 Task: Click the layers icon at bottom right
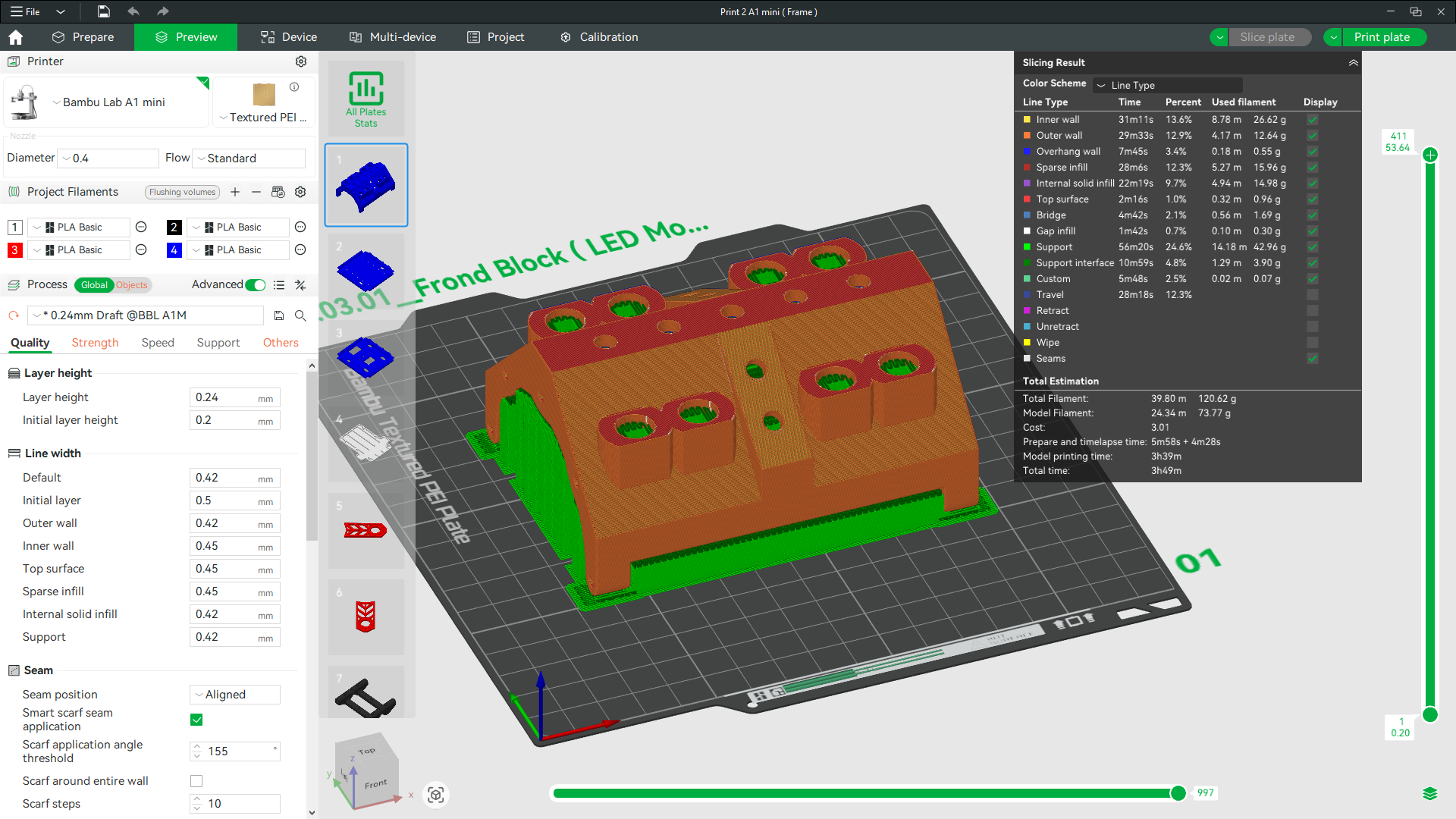click(x=1430, y=794)
